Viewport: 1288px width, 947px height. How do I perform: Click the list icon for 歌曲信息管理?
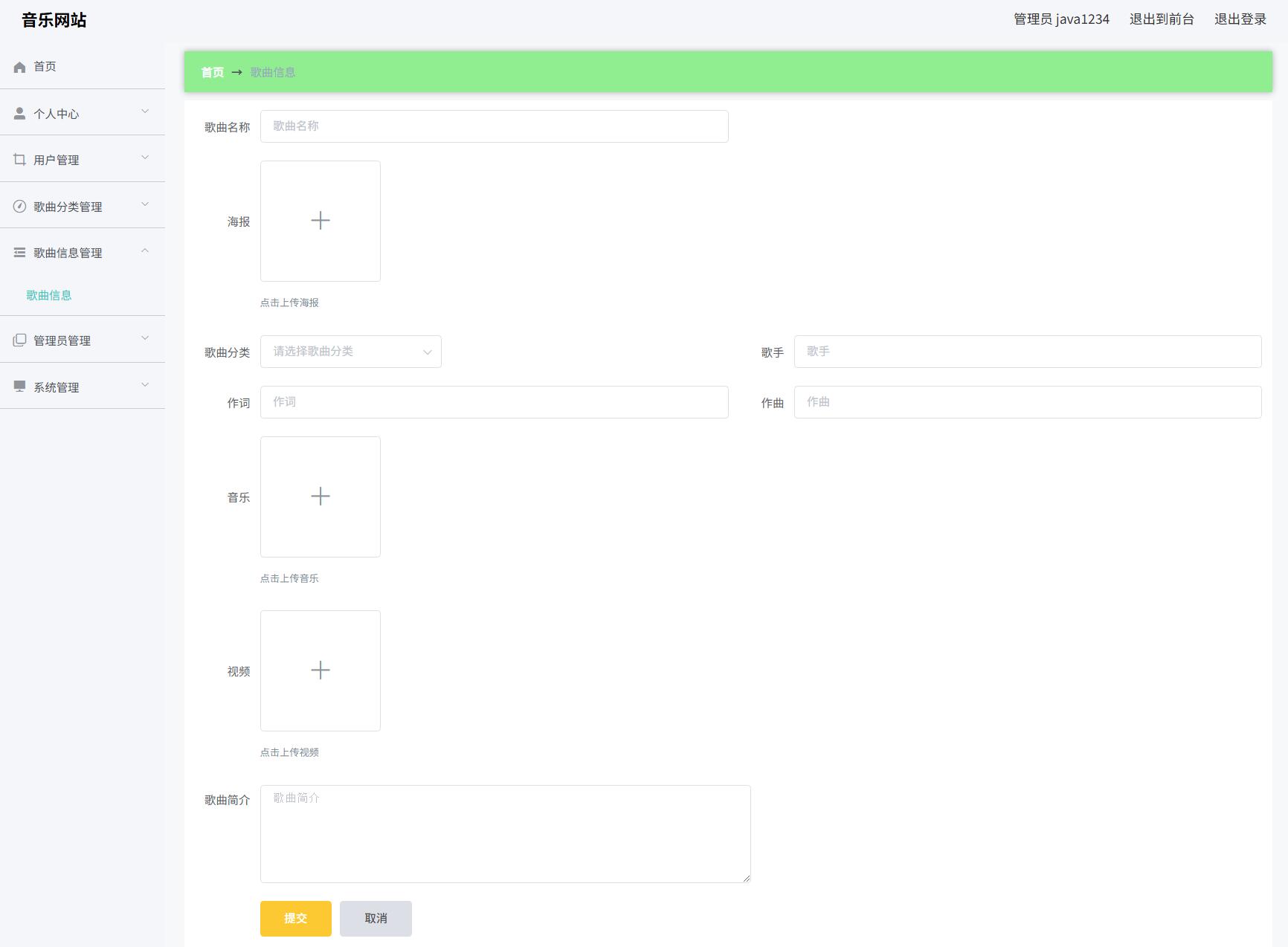(x=19, y=253)
